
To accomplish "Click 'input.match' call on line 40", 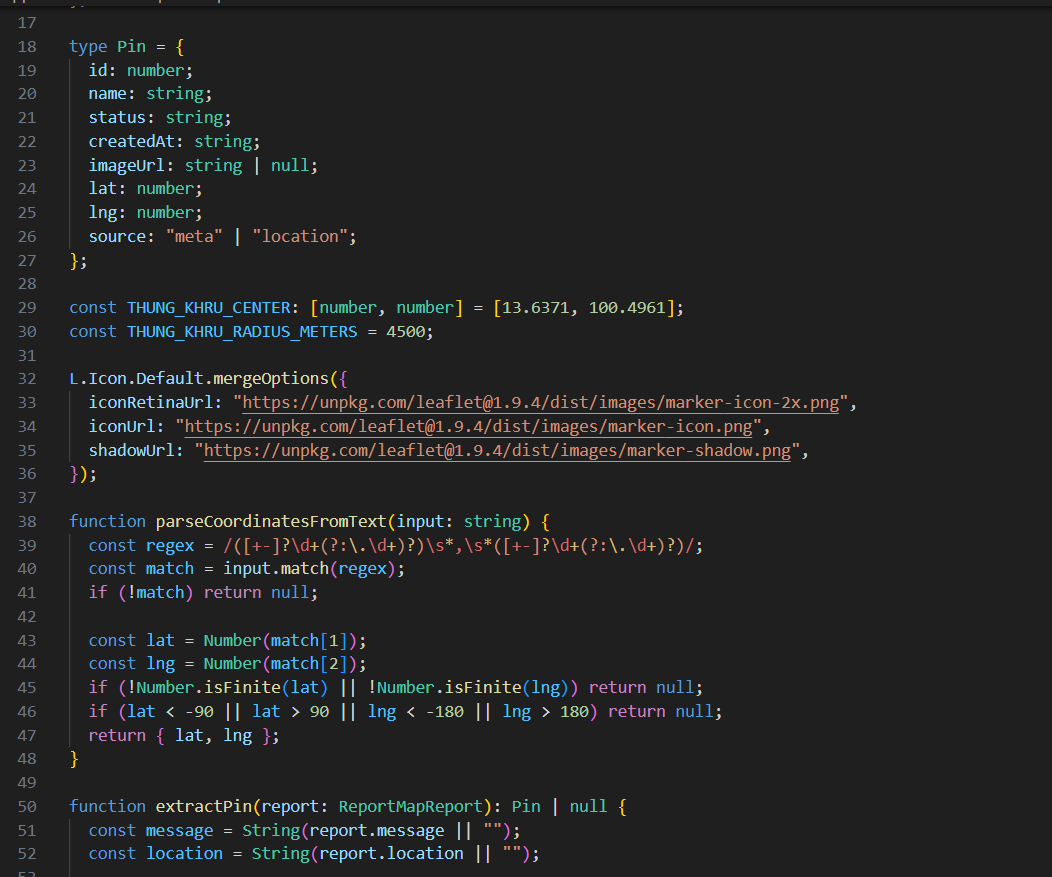I will (276, 569).
